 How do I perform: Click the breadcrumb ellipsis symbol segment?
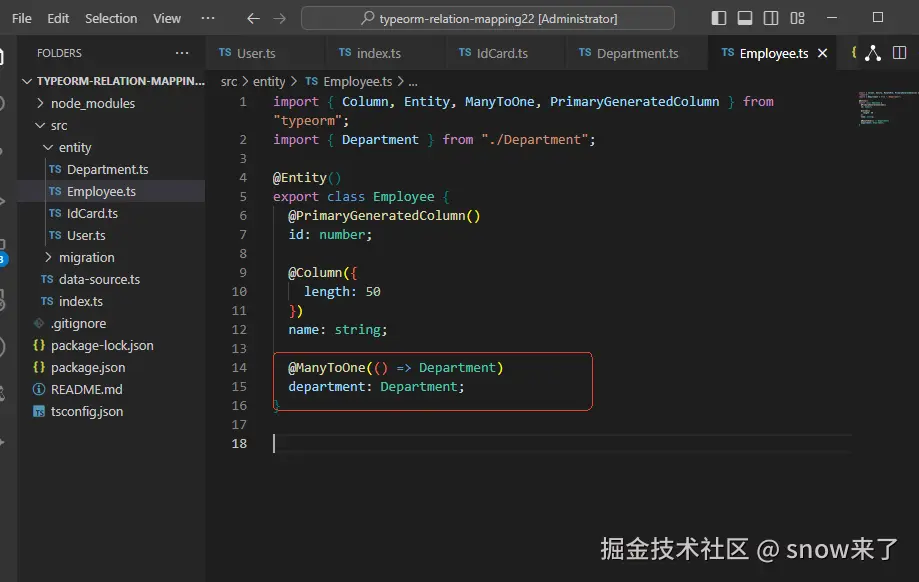tap(413, 81)
